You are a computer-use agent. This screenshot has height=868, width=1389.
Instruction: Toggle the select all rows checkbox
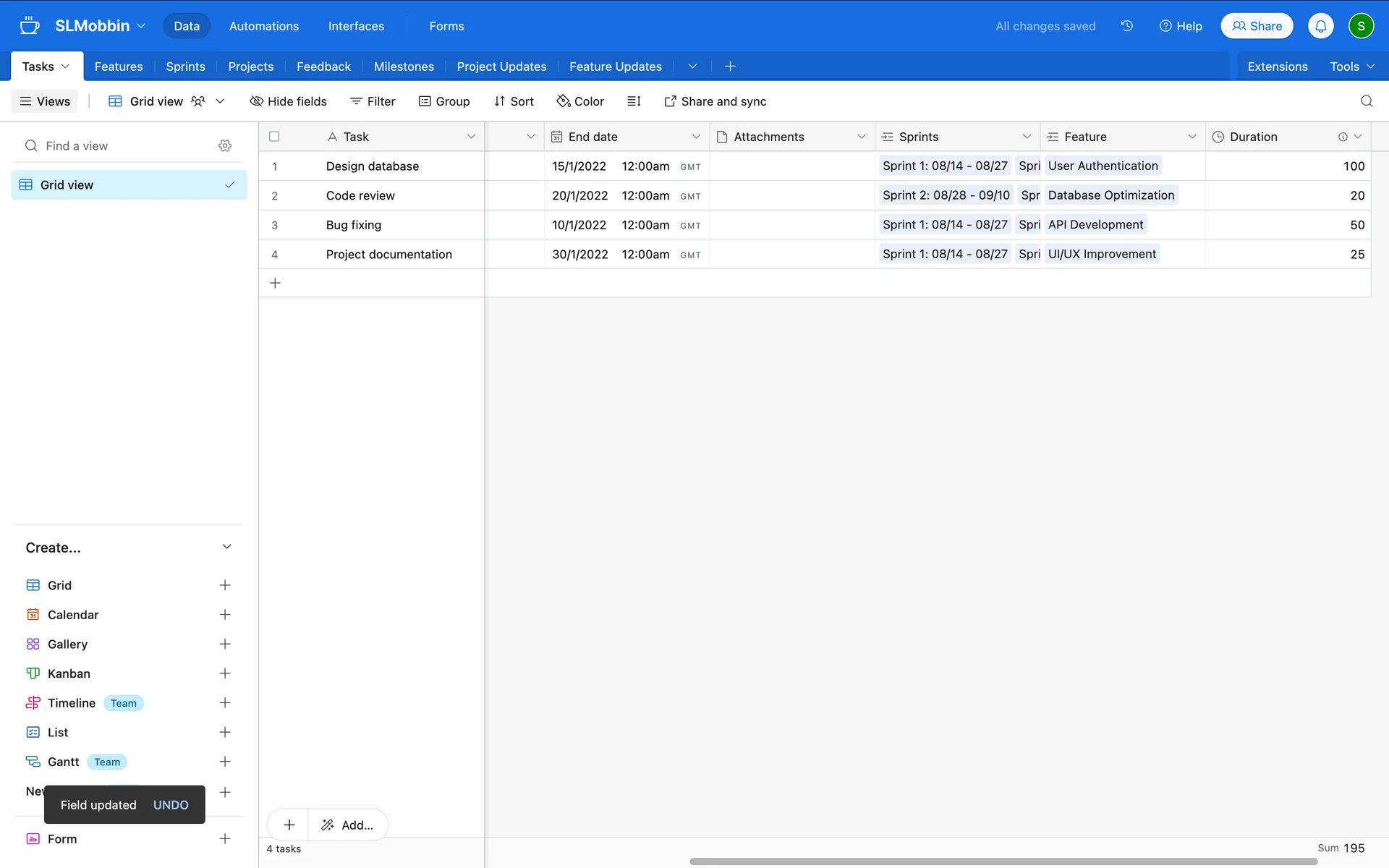coord(274,137)
